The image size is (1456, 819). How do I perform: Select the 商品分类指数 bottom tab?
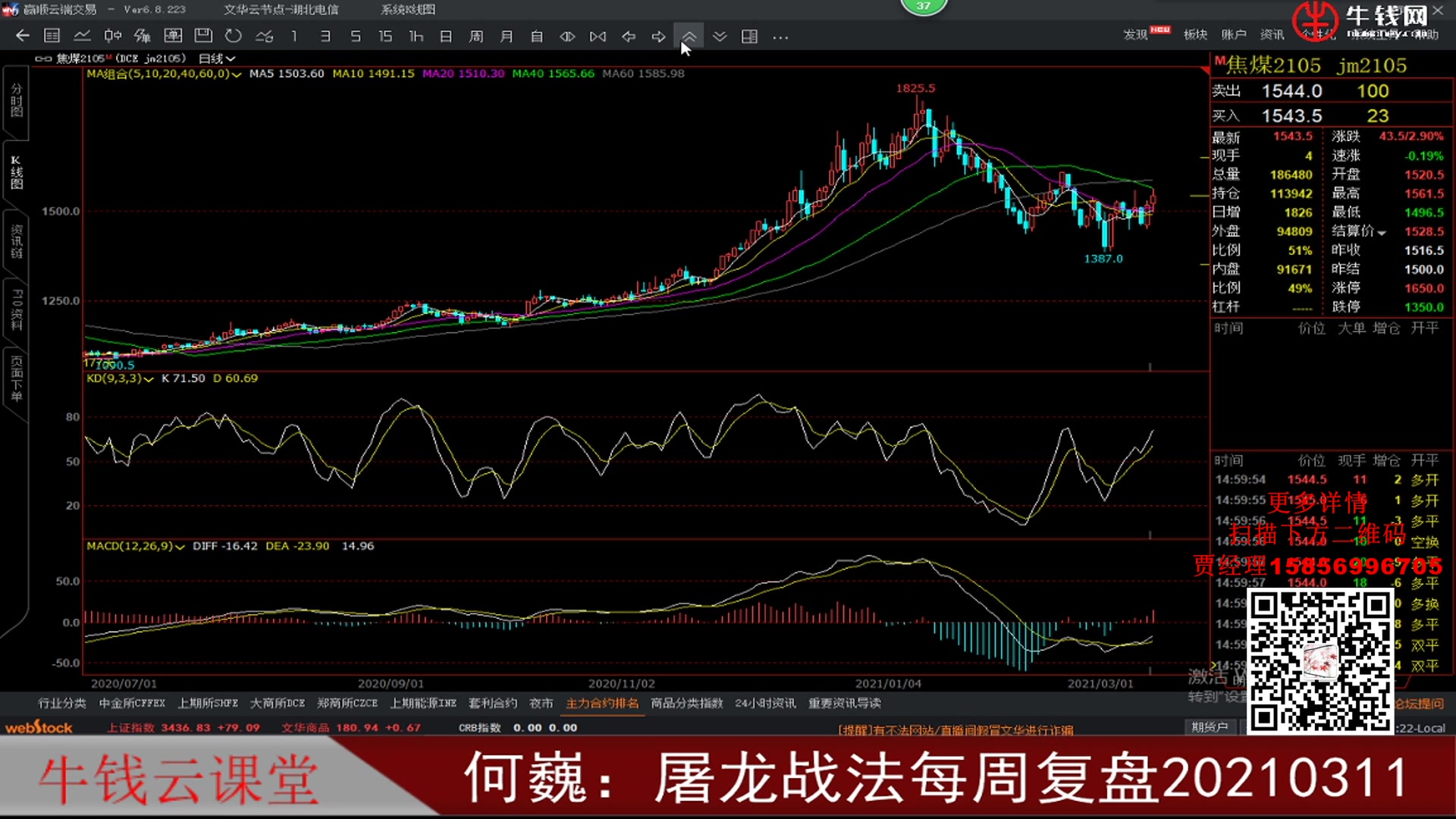tap(687, 703)
